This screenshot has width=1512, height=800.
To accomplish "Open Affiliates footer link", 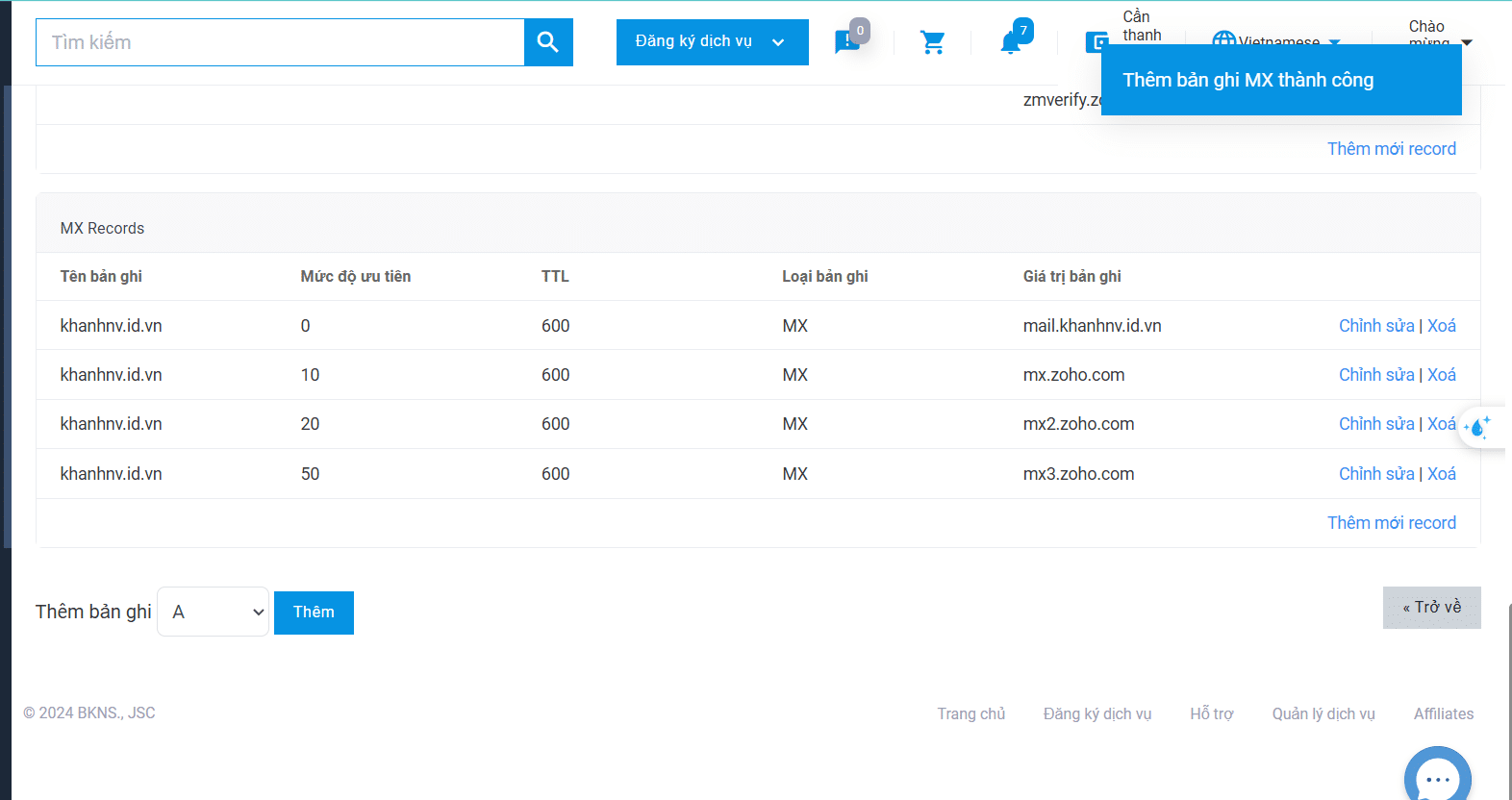I will click(1443, 713).
